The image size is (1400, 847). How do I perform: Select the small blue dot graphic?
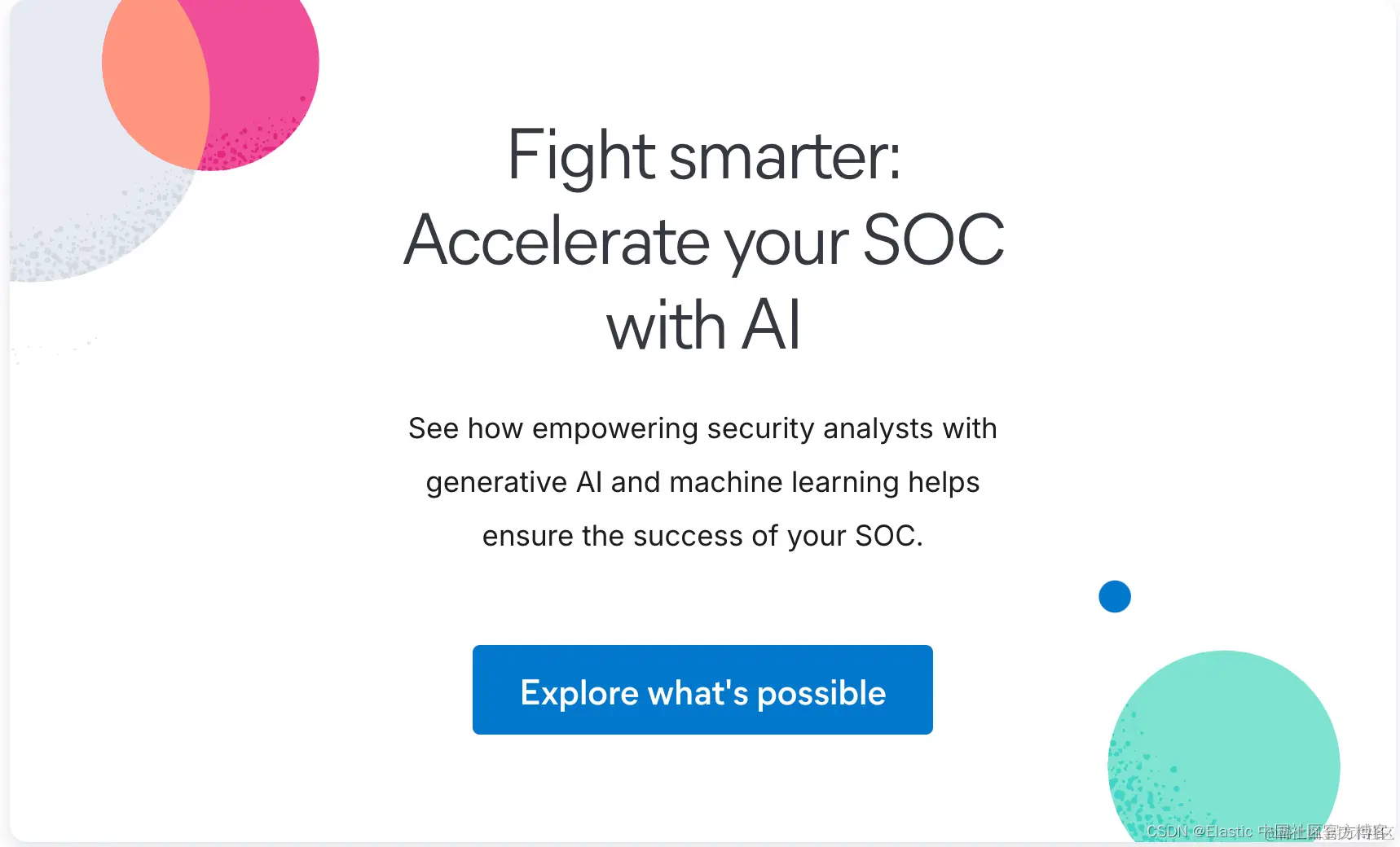1115,596
